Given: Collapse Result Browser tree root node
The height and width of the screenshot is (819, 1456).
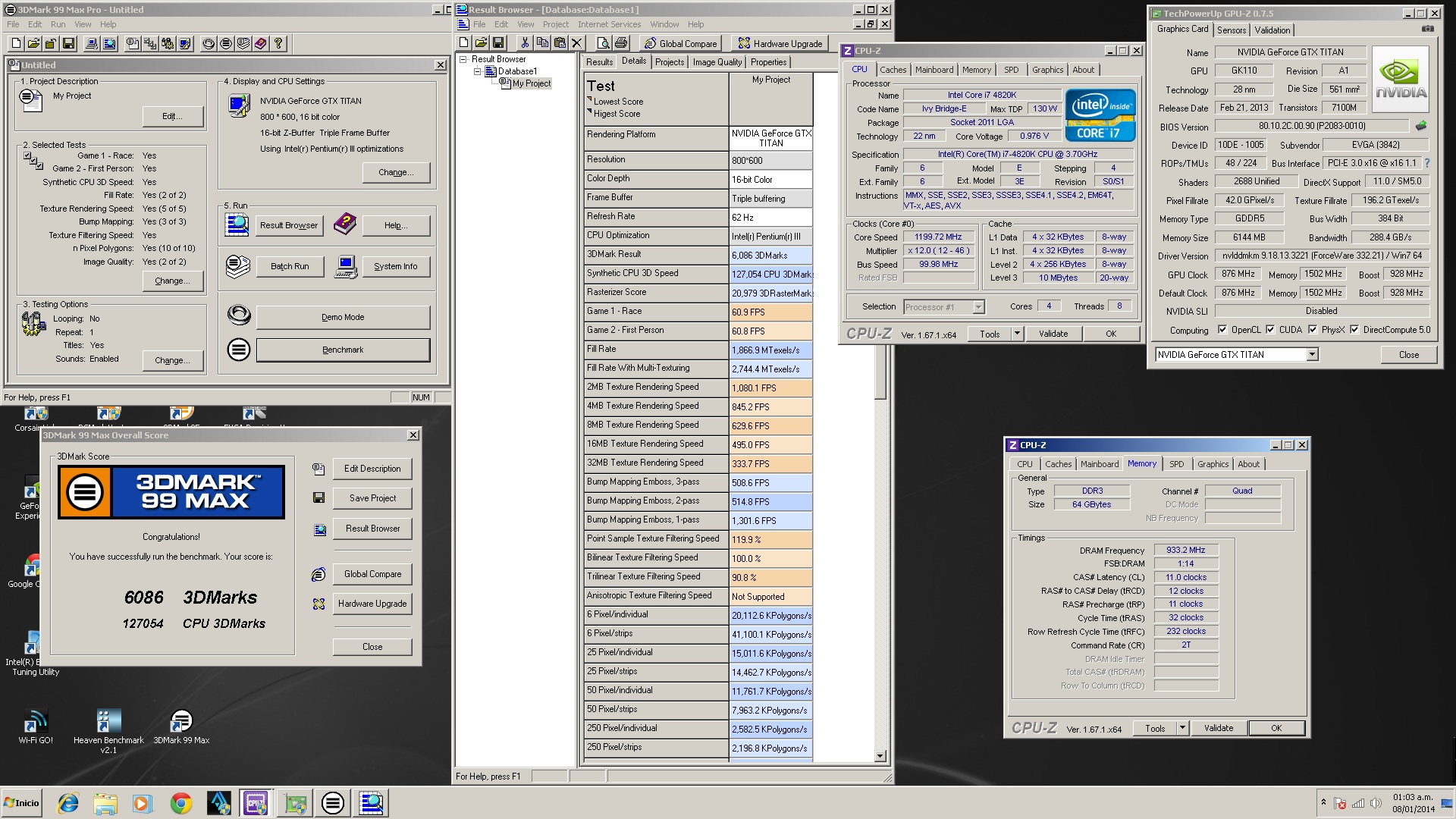Looking at the screenshot, I should click(463, 59).
